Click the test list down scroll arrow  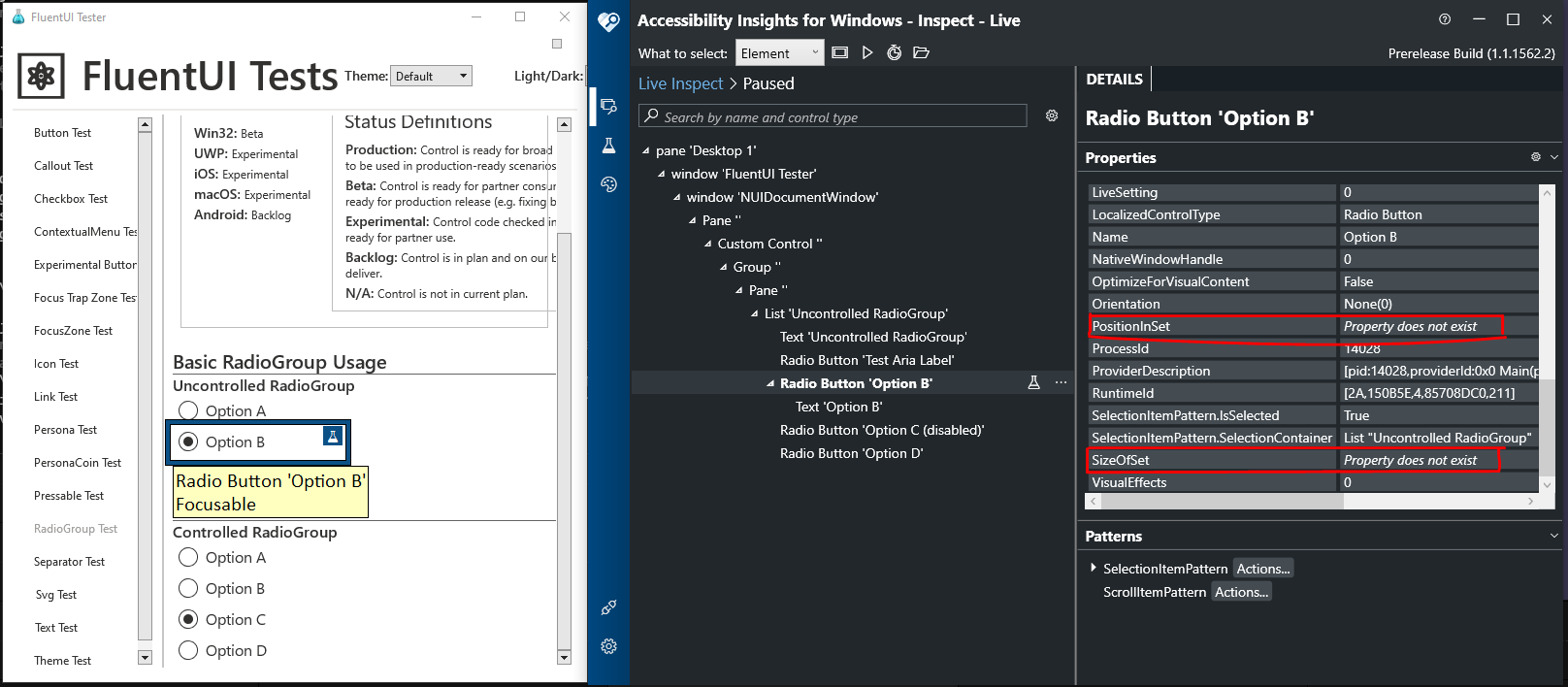[x=145, y=657]
